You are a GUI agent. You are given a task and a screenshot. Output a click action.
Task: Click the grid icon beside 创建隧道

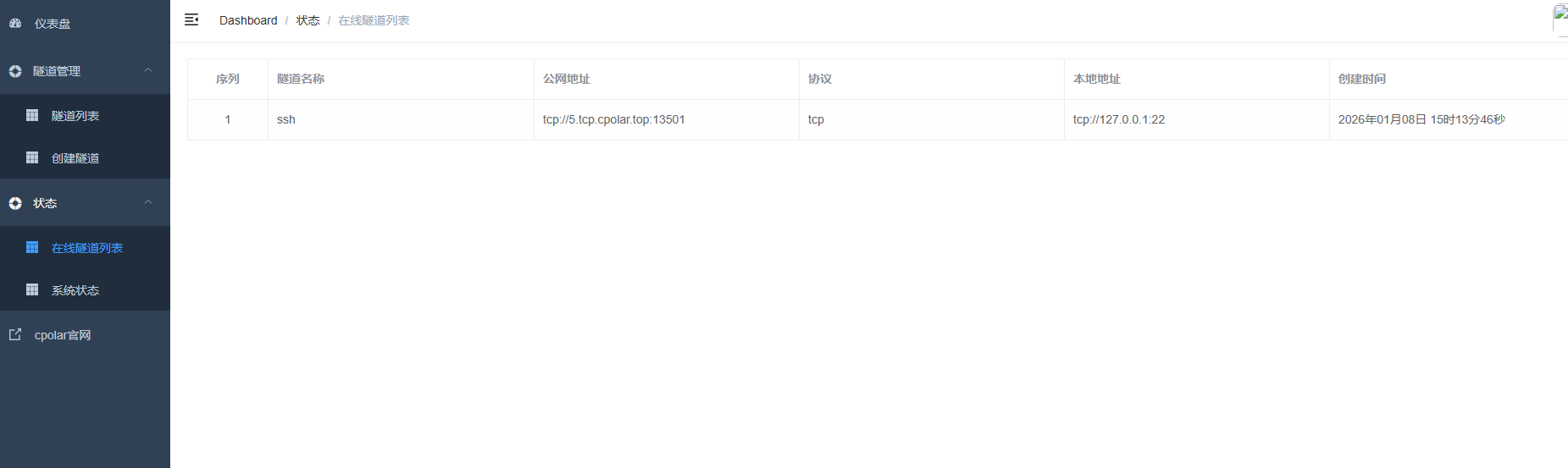[x=32, y=157]
